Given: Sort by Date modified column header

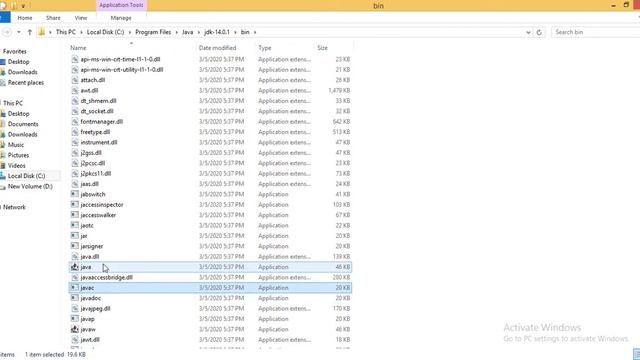Looking at the screenshot, I should click(217, 48).
